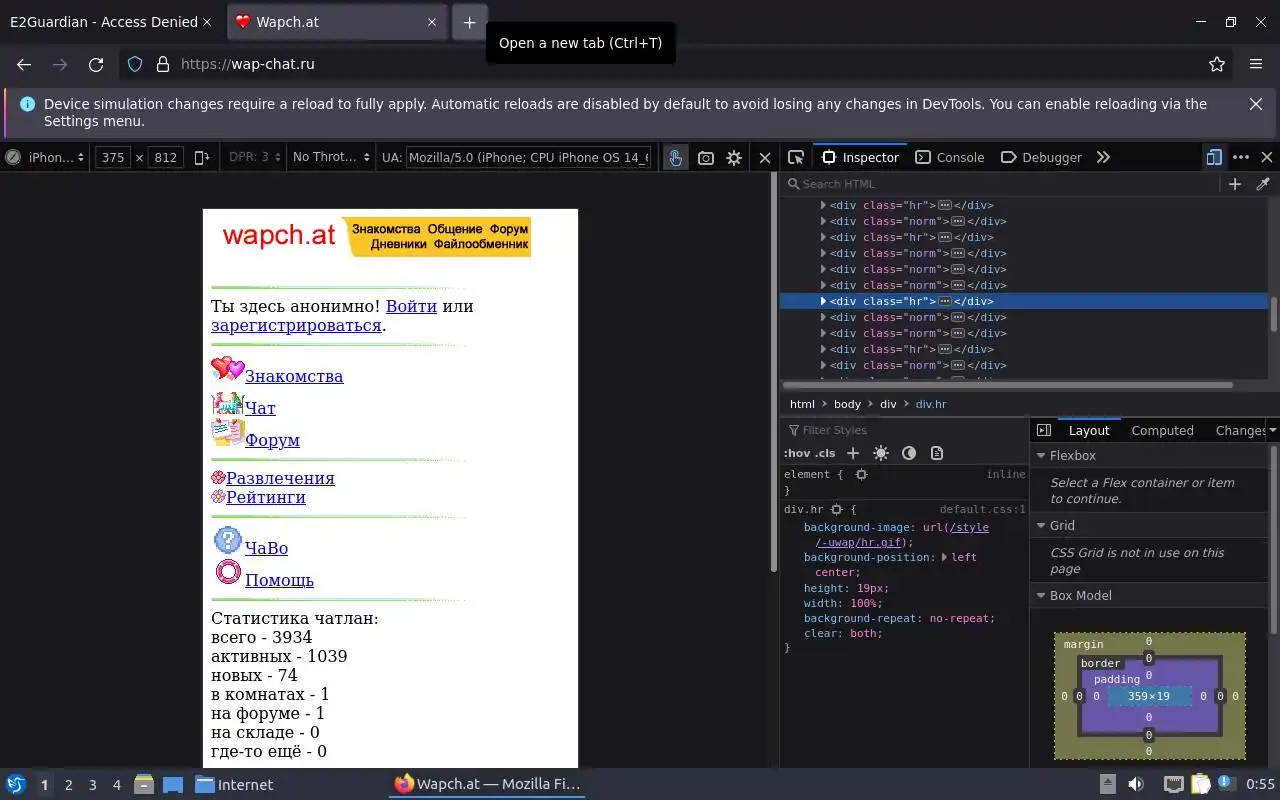The image size is (1280, 800).
Task: Switch to the Computed tab
Action: (x=1162, y=430)
